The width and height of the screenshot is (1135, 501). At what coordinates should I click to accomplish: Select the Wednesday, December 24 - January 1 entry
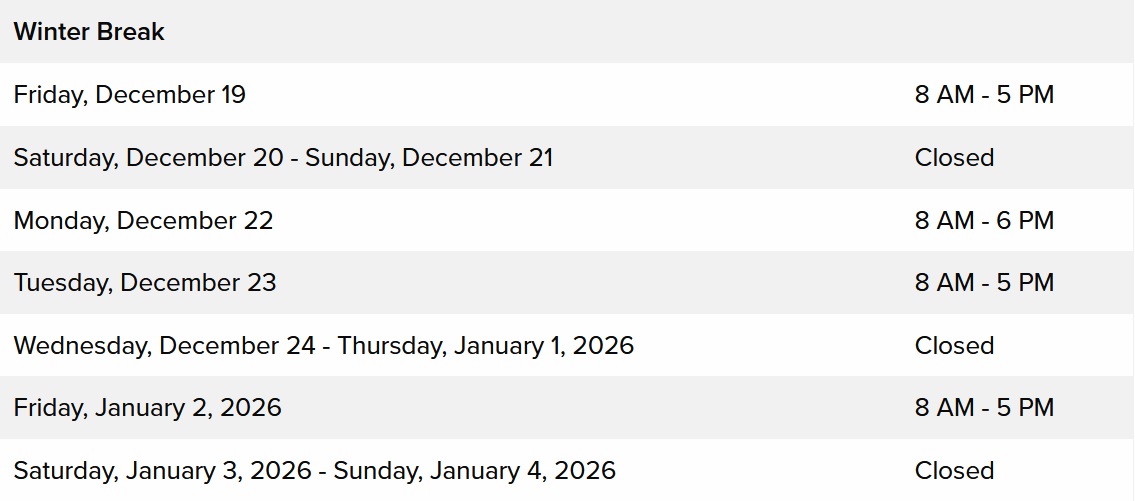[323, 346]
